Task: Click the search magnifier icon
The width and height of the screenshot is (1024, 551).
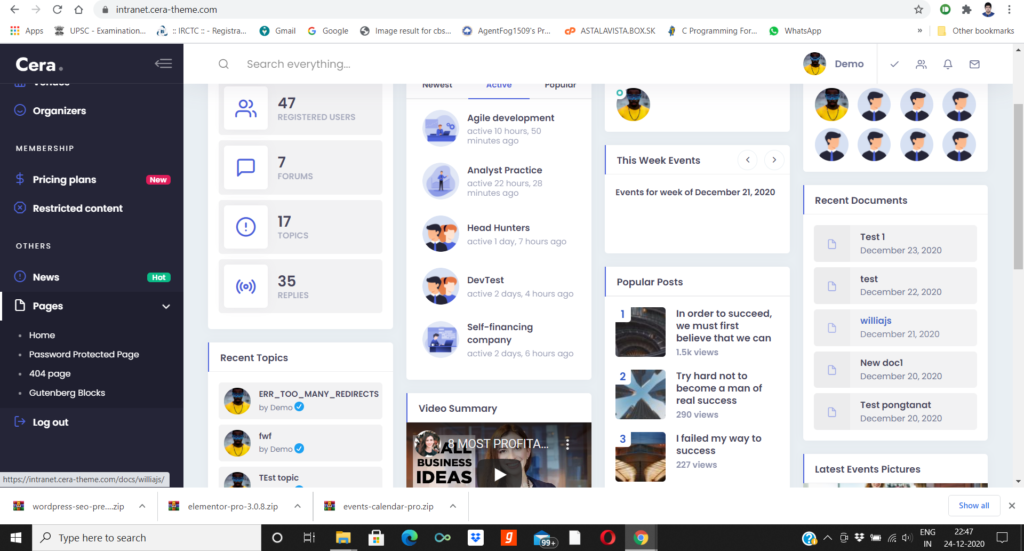Action: tap(223, 64)
